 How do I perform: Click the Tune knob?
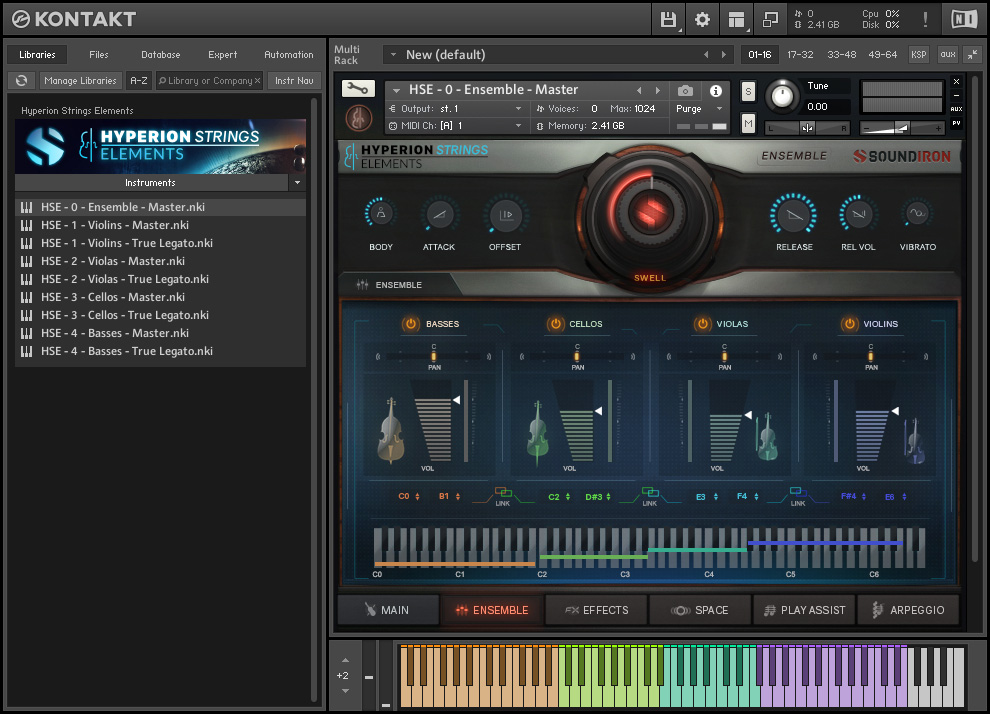[782, 97]
